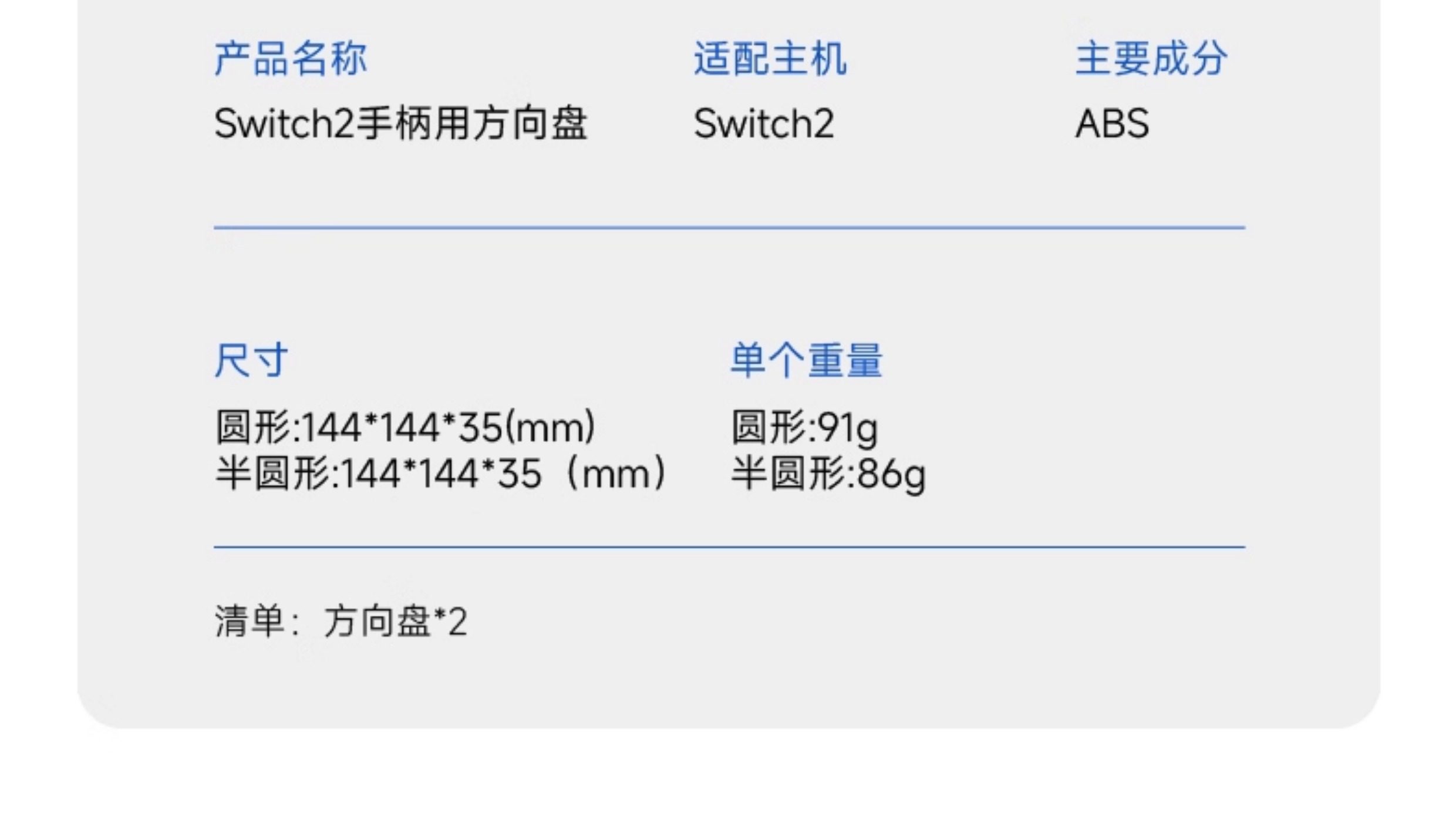This screenshot has height=817, width=1456.
Task: Click the 单个重量 heading
Action: 806,360
